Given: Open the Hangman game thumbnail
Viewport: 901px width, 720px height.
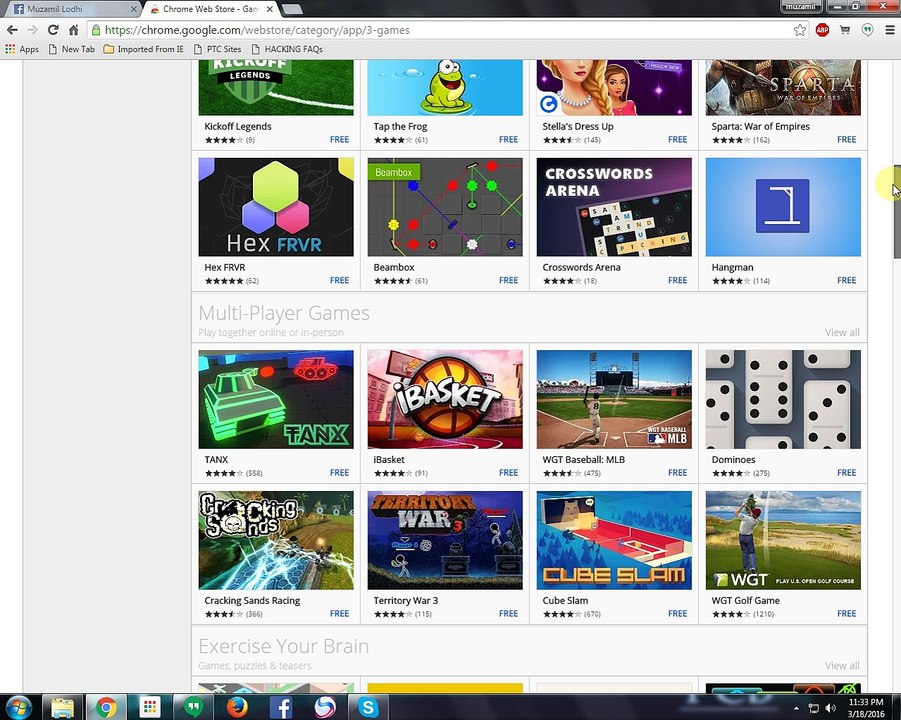Looking at the screenshot, I should pos(783,207).
